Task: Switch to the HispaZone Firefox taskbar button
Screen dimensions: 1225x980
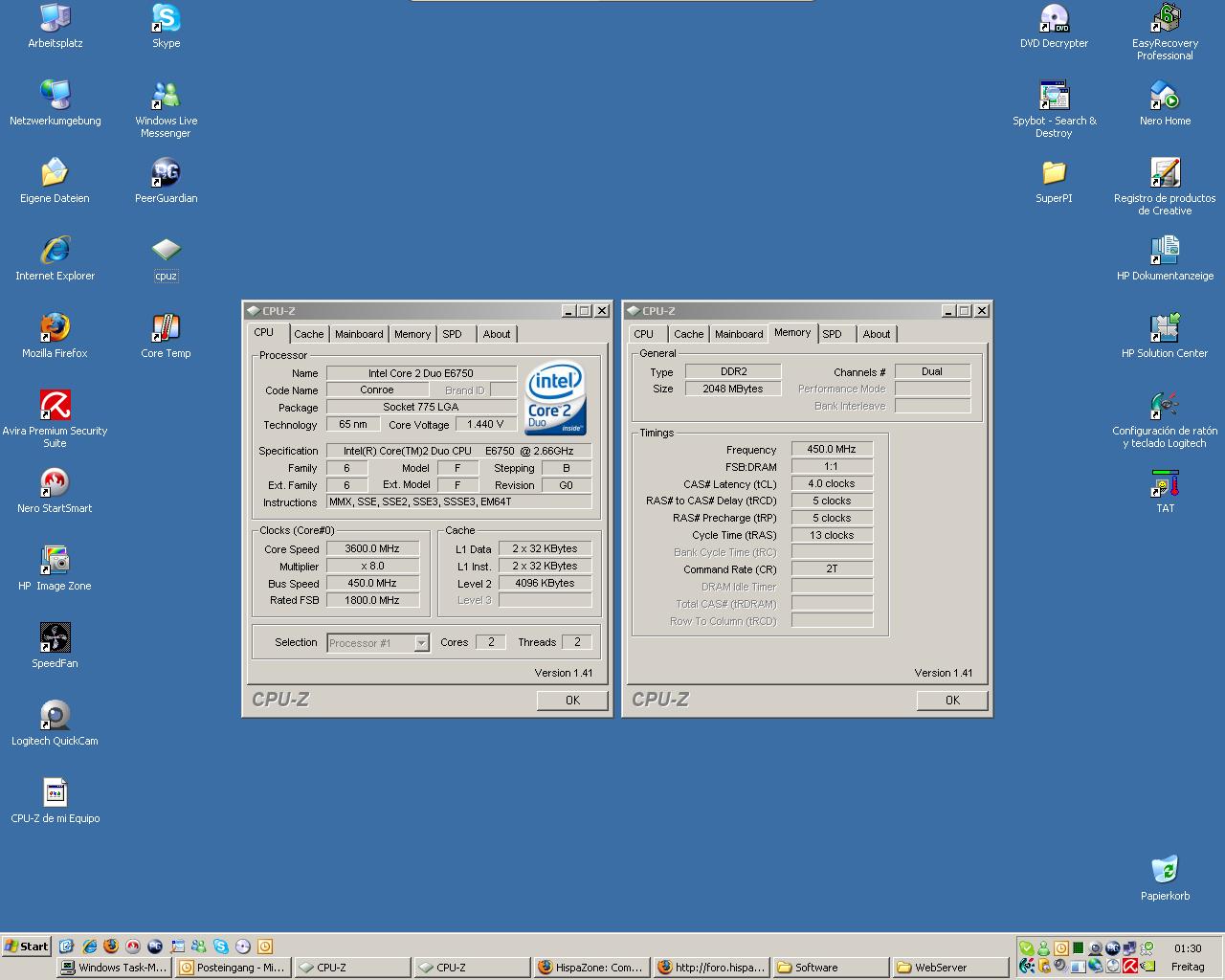Action: pos(591,968)
